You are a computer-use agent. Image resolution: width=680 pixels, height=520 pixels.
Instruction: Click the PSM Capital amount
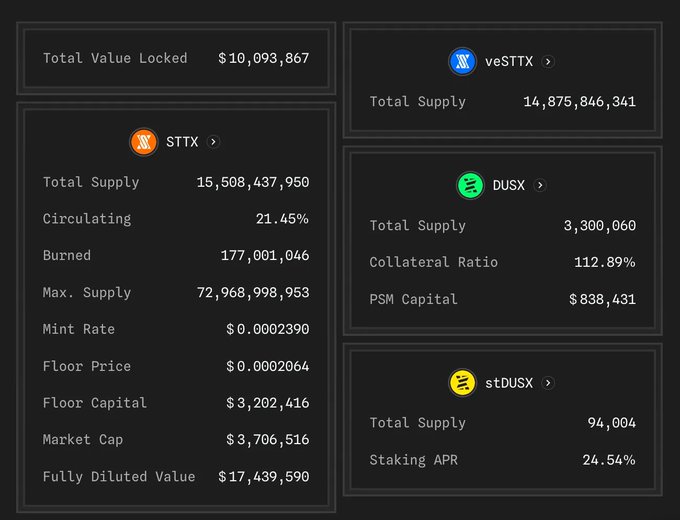click(602, 299)
